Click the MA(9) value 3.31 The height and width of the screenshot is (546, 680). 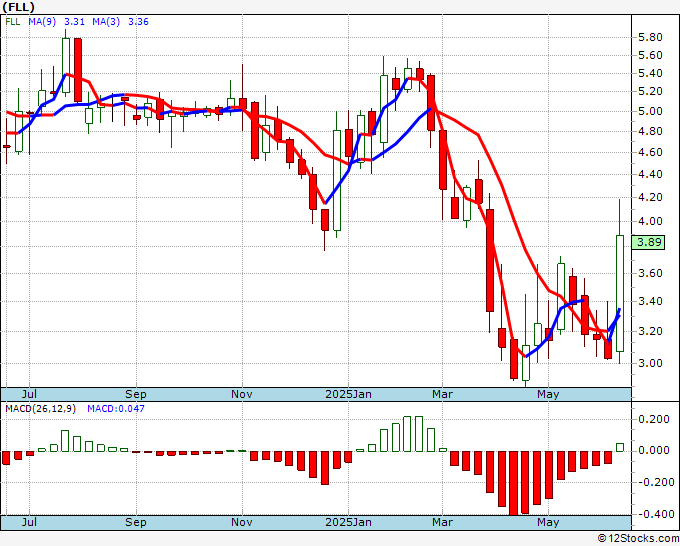pyautogui.click(x=74, y=22)
